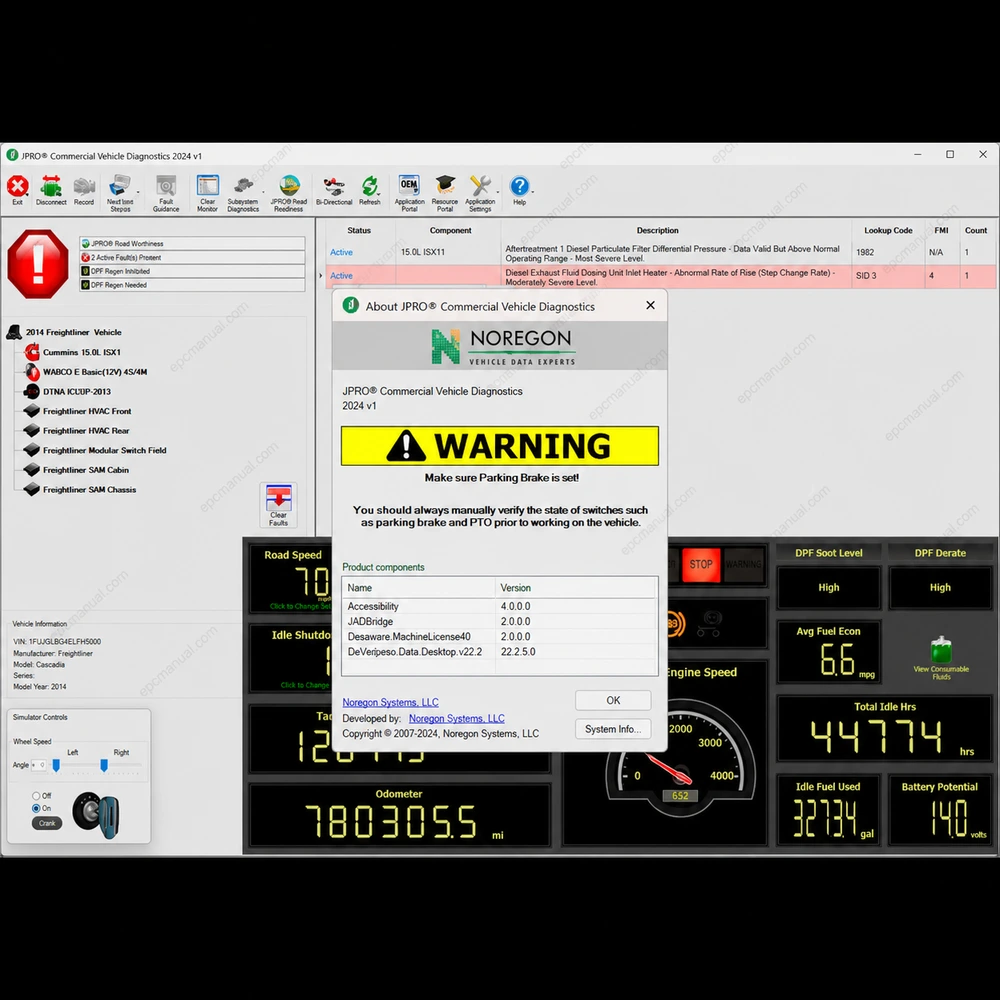Select WABCO E Basic(12V) 4S/4M component
This screenshot has width=1000, height=1000.
coord(95,372)
